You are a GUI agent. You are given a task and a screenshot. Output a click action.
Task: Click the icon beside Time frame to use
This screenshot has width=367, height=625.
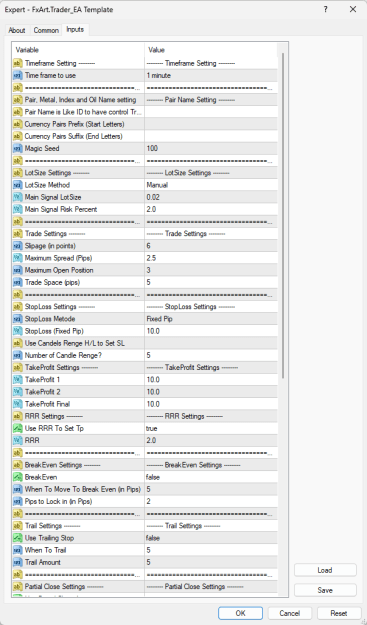tap(18, 75)
